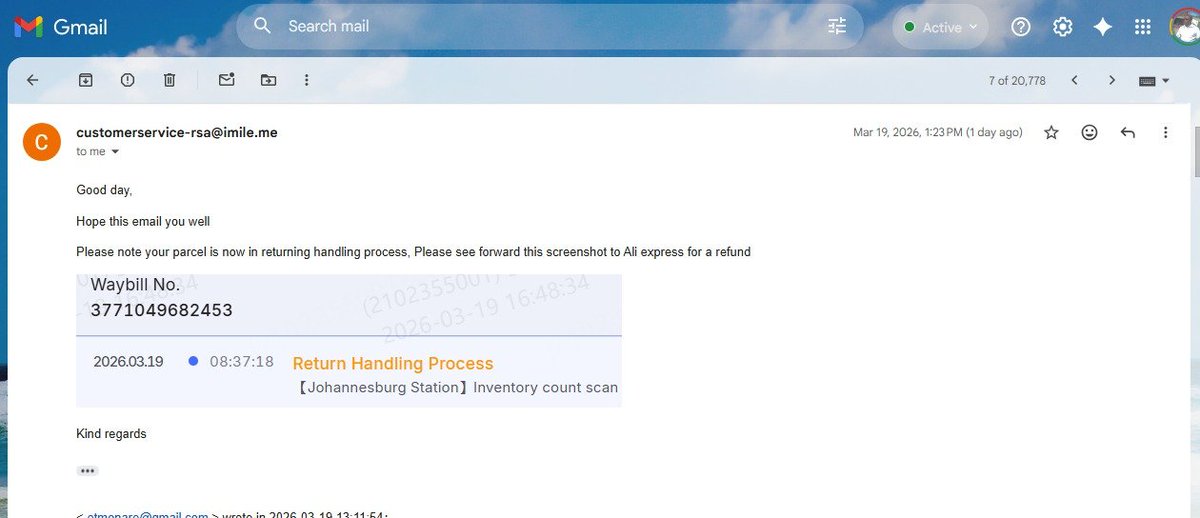This screenshot has width=1200, height=518.
Task: Open the waybill tracking screenshot image
Action: (x=349, y=340)
